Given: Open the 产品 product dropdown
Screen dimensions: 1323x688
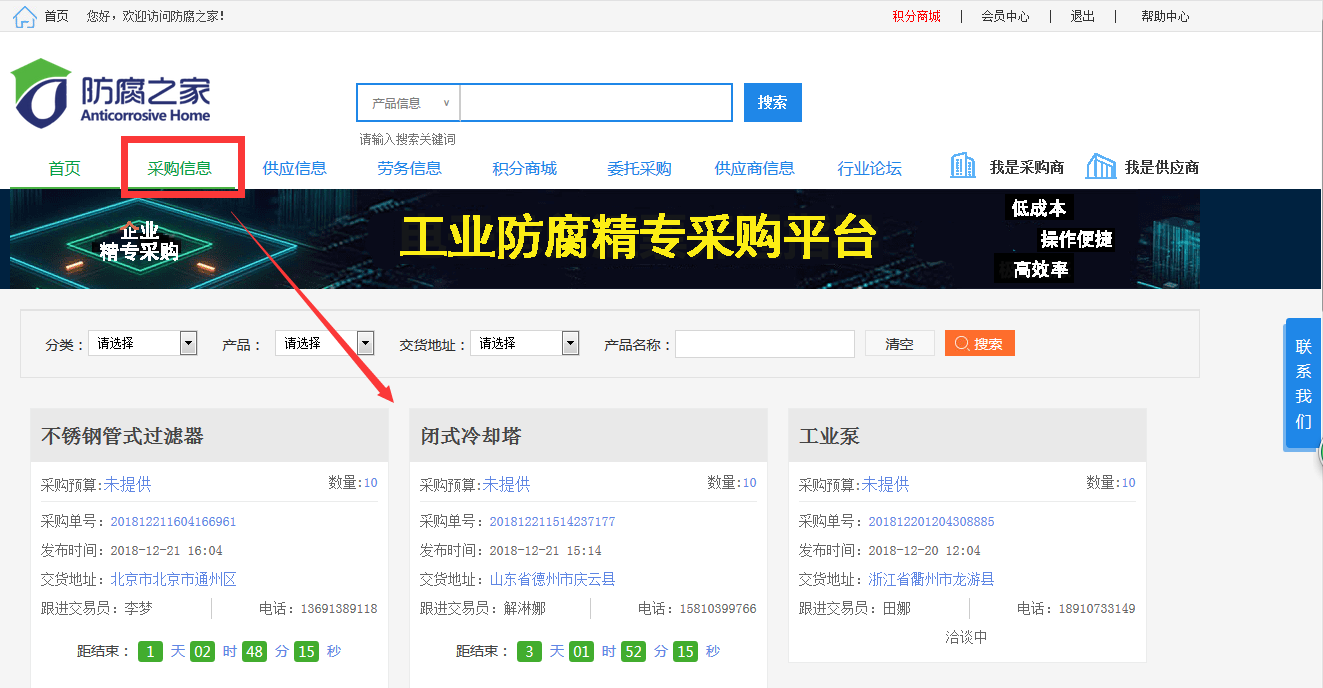Looking at the screenshot, I should (324, 343).
